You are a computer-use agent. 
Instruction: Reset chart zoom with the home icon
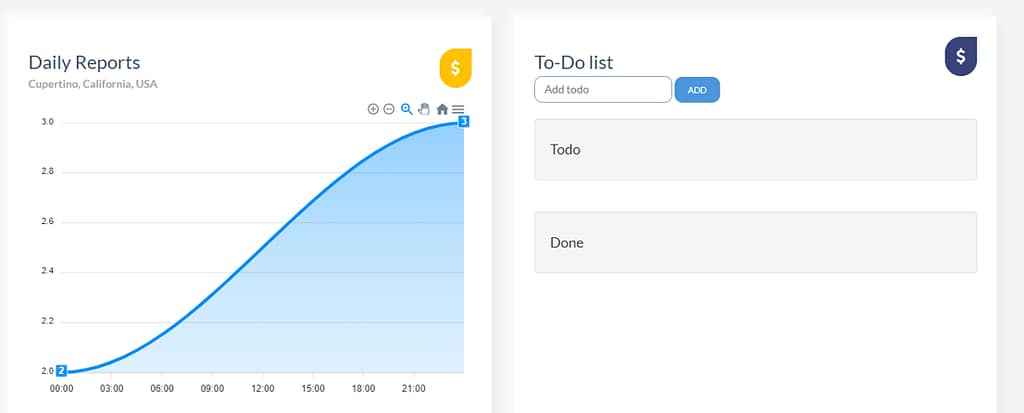(x=442, y=109)
